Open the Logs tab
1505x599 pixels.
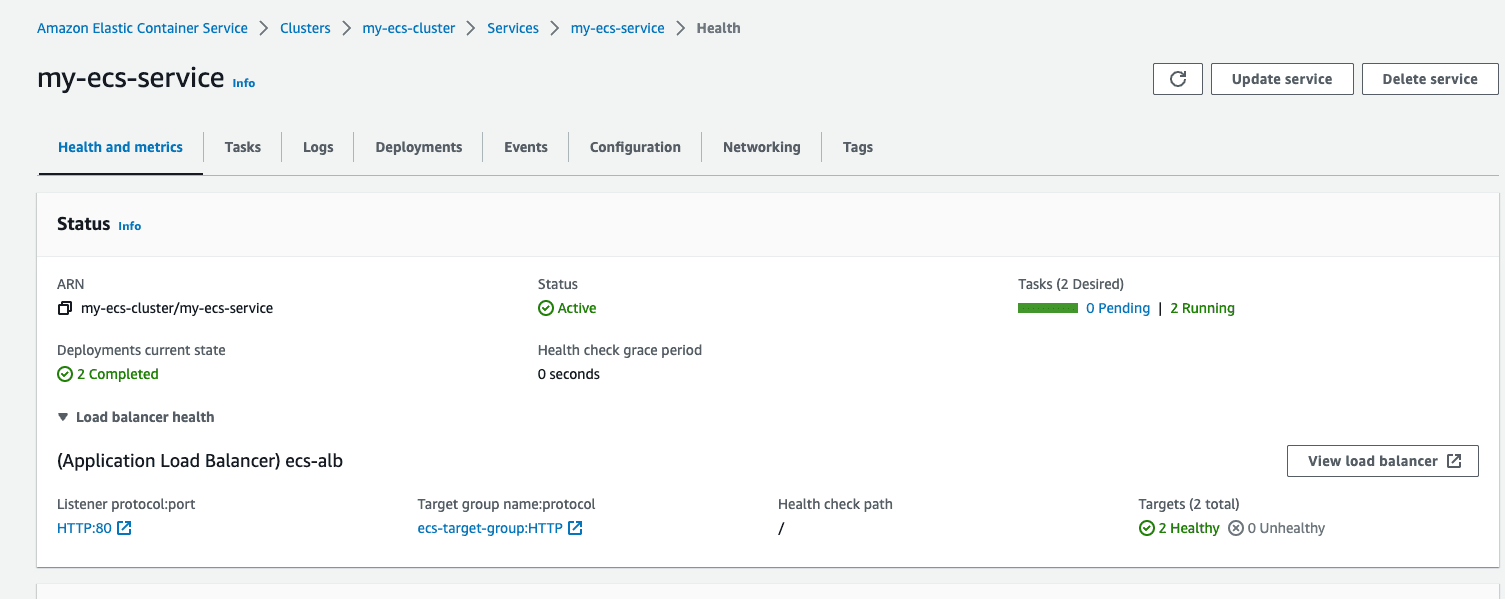tap(317, 146)
